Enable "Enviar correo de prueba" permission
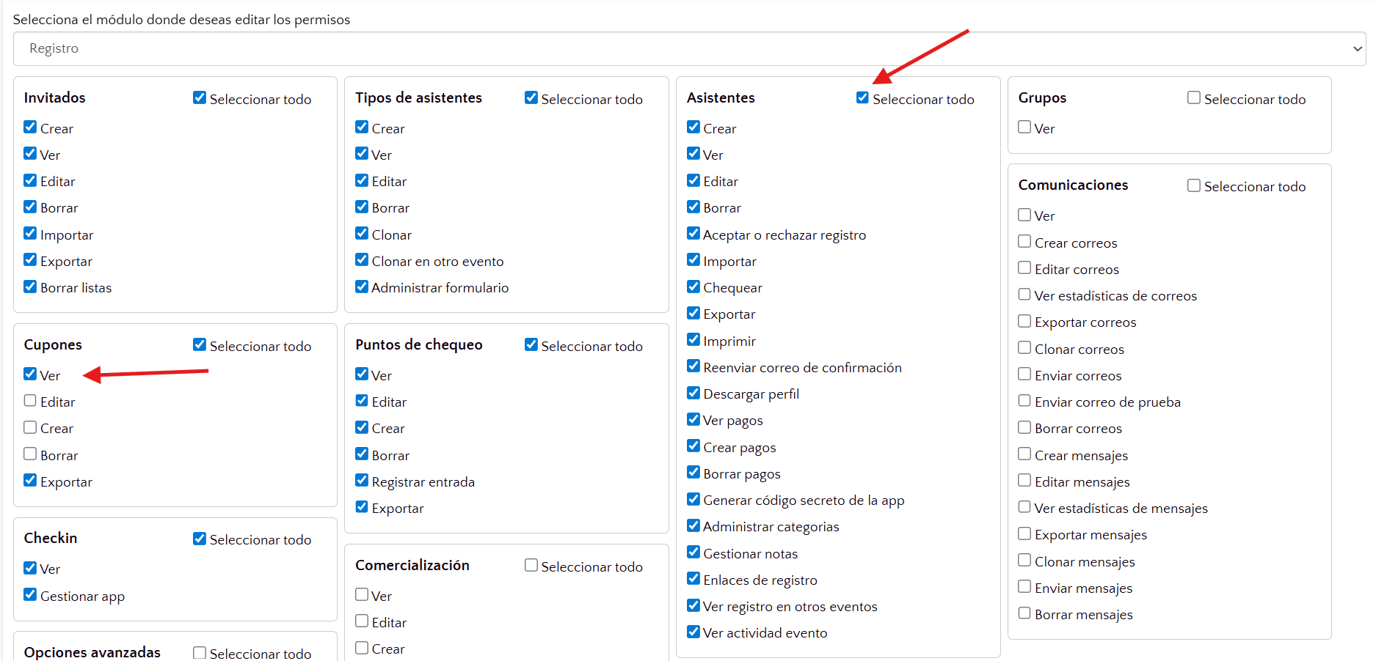The width and height of the screenshot is (1376, 661). tap(1024, 401)
